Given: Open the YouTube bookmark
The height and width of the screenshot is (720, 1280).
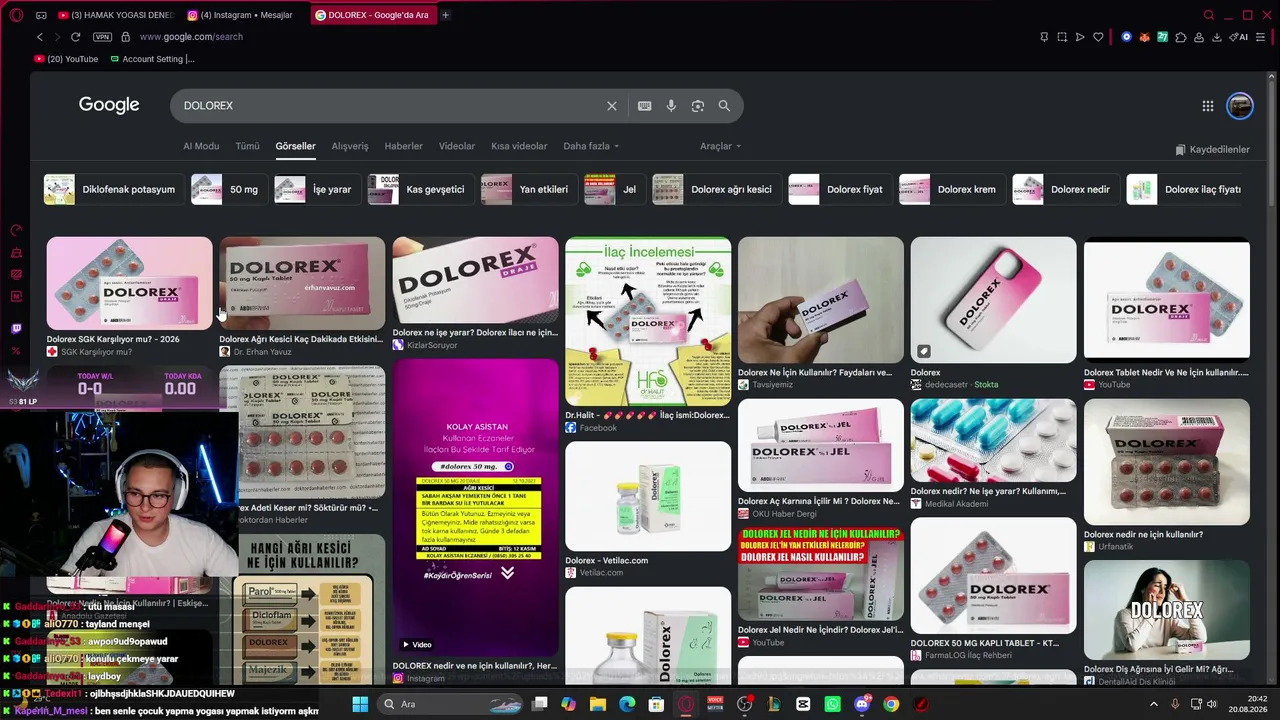Looking at the screenshot, I should [66, 59].
